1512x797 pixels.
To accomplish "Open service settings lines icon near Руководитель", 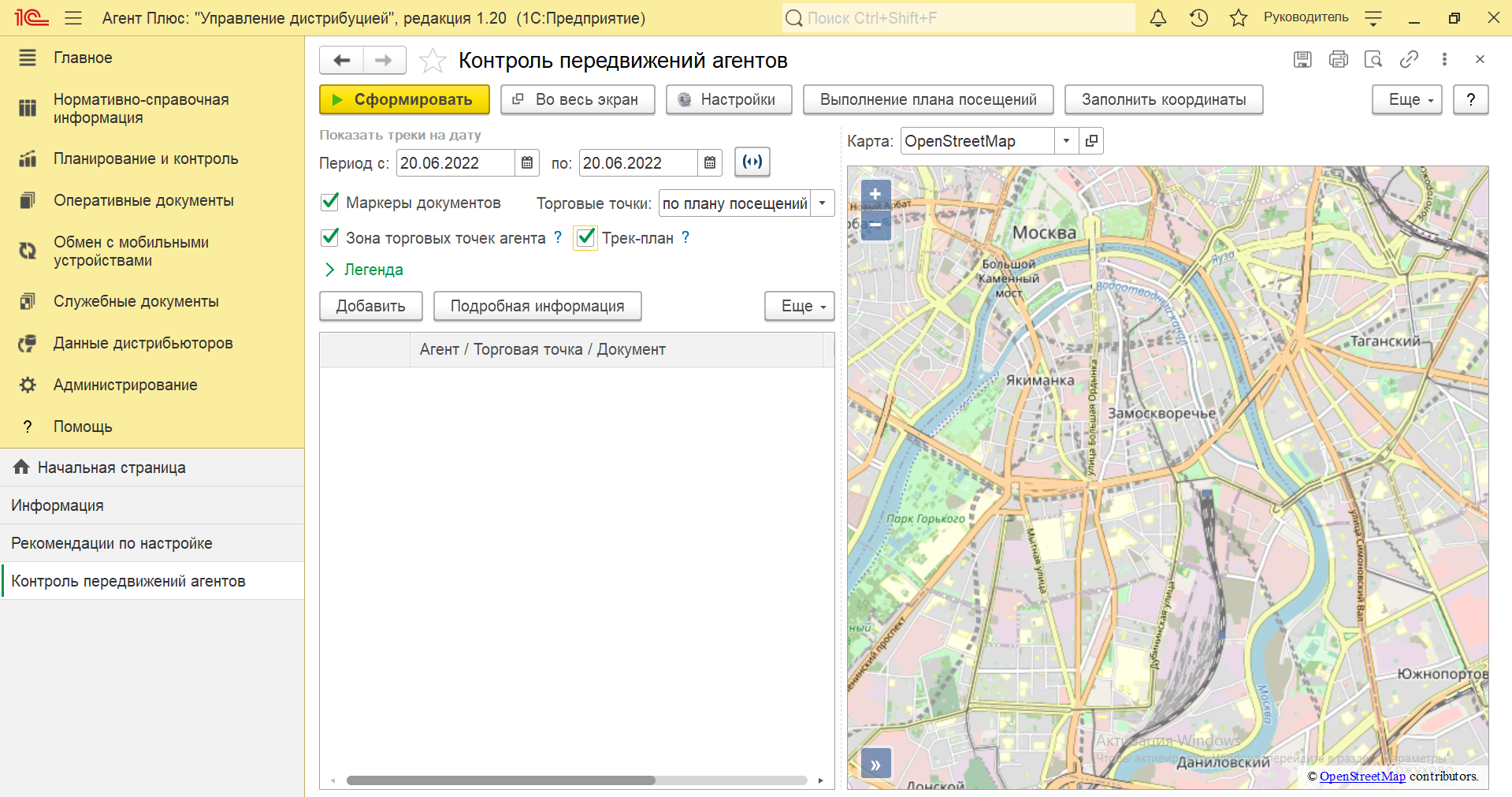I will click(1373, 18).
